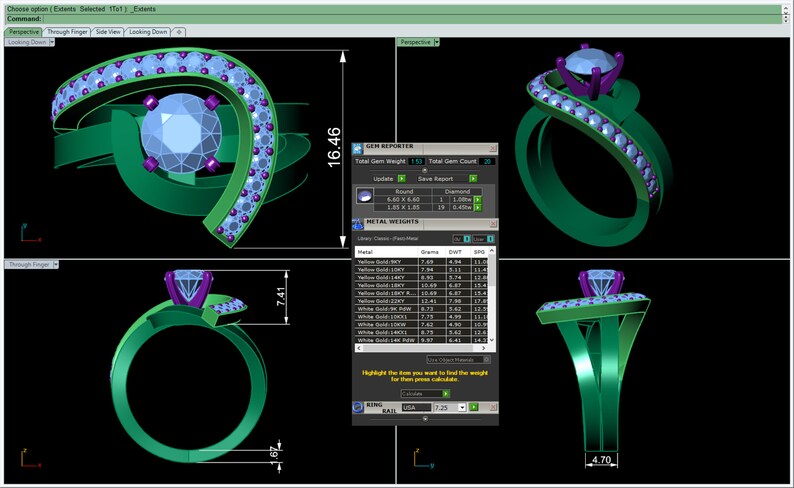Click green arrow next to Save Report

point(473,179)
